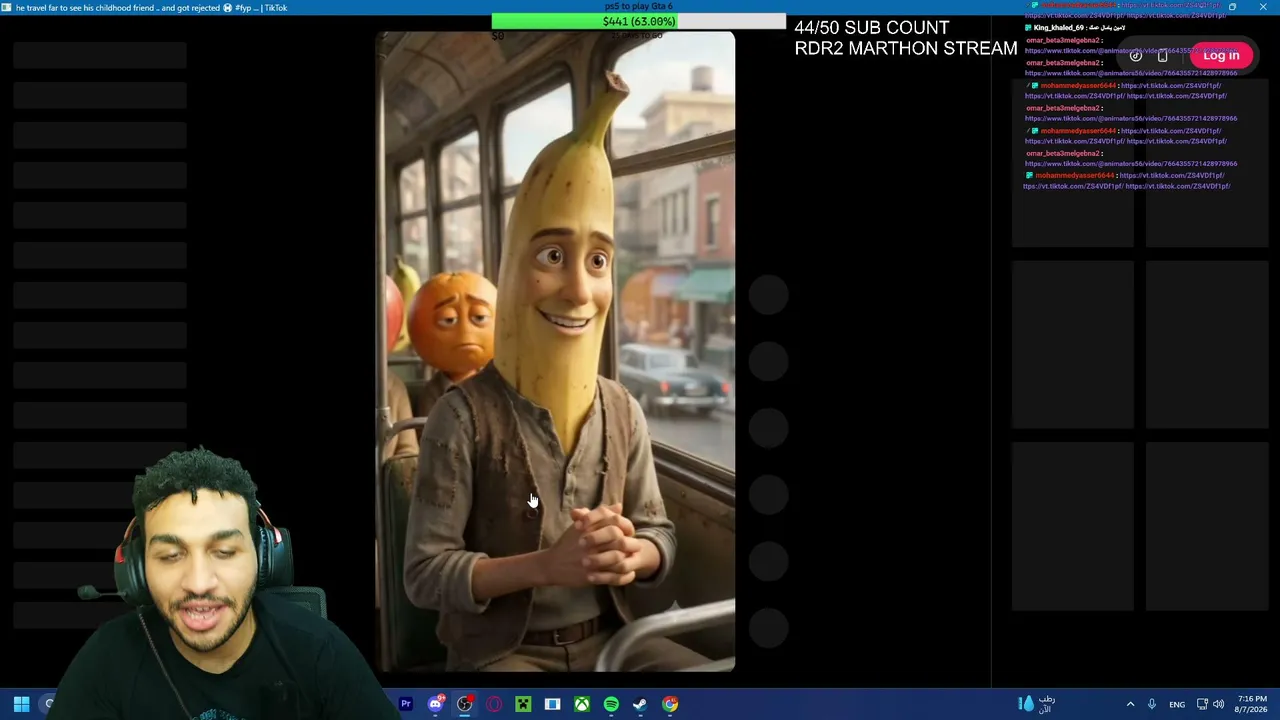
Task: Open Google Chrome from the taskbar
Action: [x=670, y=704]
